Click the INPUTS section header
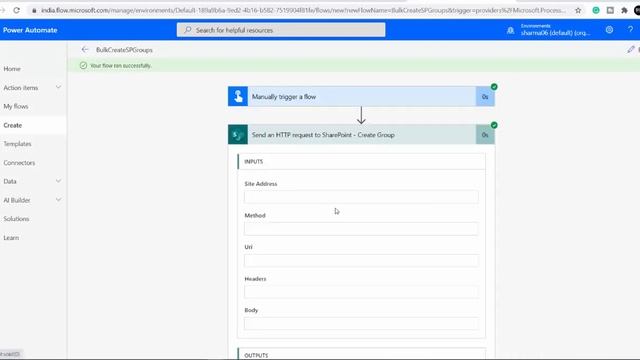Image resolution: width=640 pixels, height=360 pixels. (x=362, y=162)
